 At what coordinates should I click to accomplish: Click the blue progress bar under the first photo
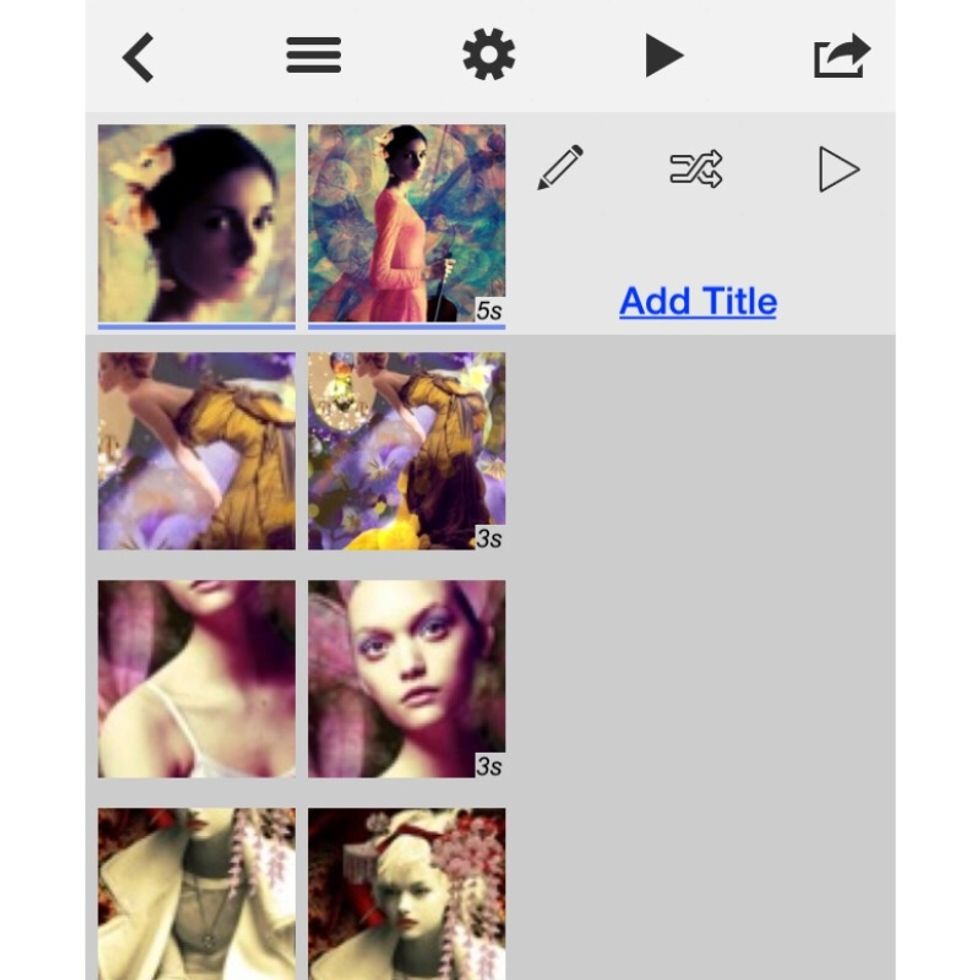point(196,322)
